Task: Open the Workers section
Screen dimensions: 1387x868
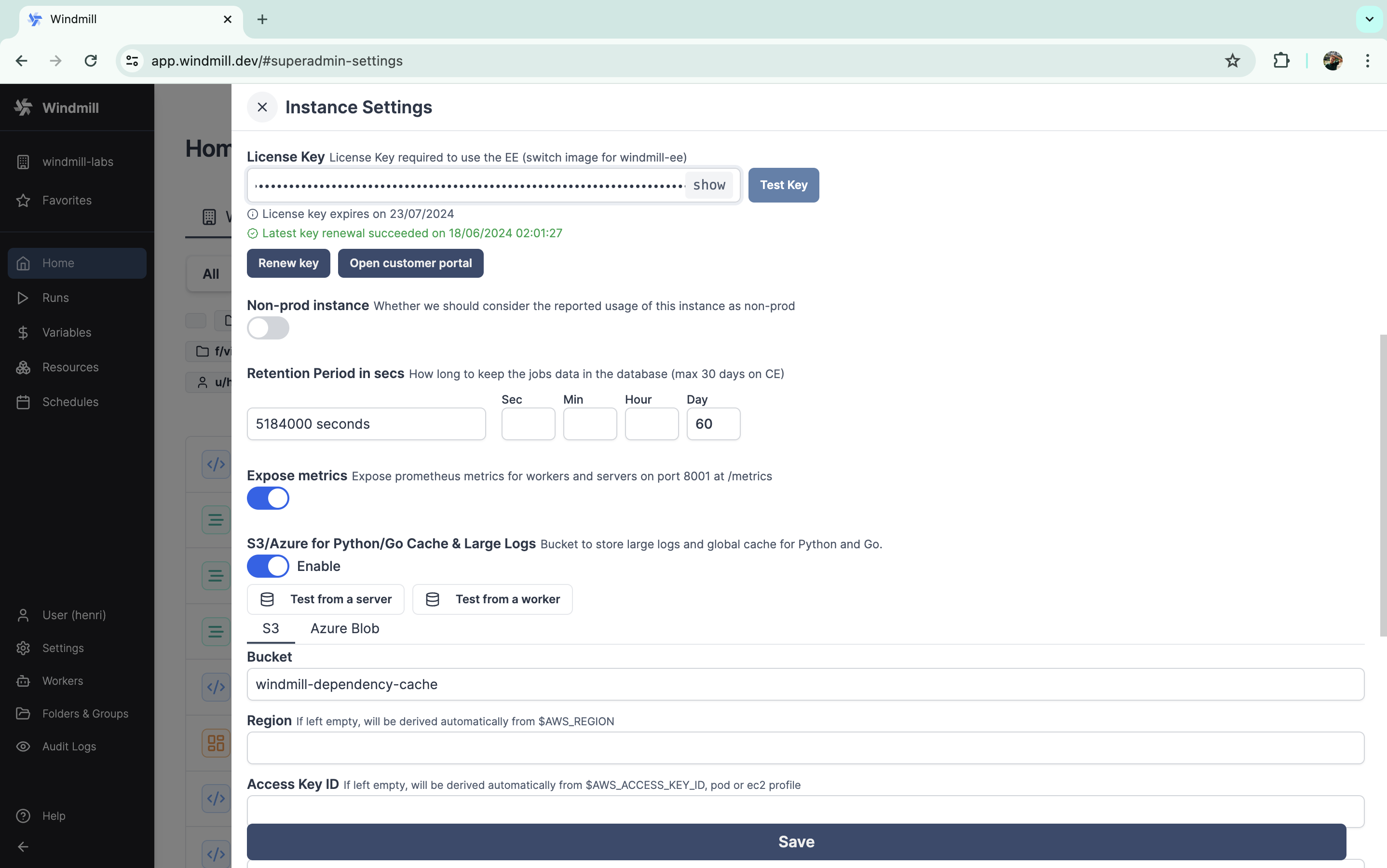Action: tap(63, 681)
